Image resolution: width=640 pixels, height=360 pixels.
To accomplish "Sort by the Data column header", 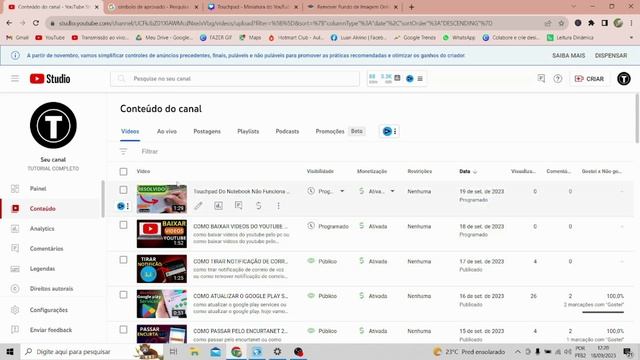I will click(x=468, y=171).
